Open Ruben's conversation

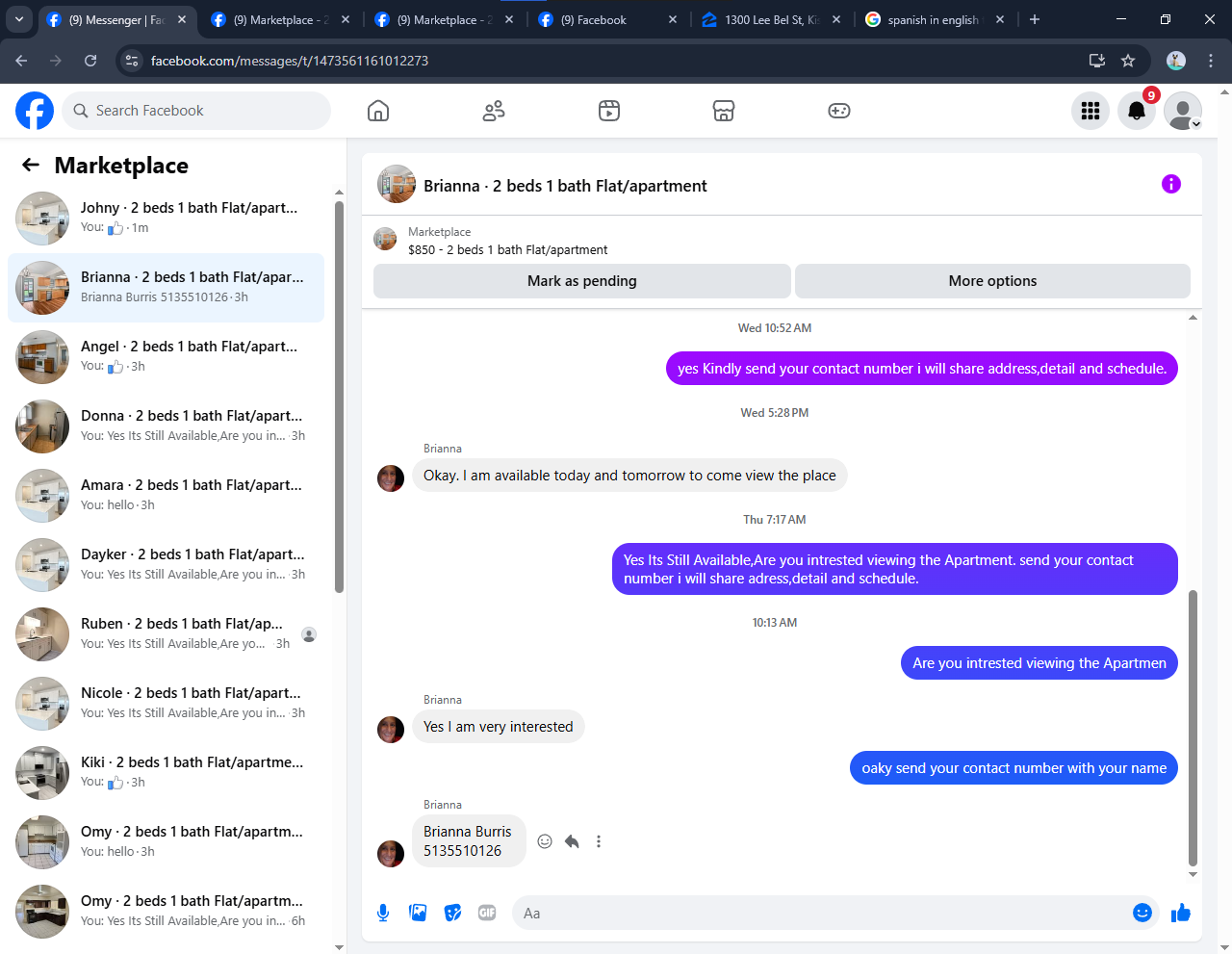pyautogui.click(x=166, y=634)
